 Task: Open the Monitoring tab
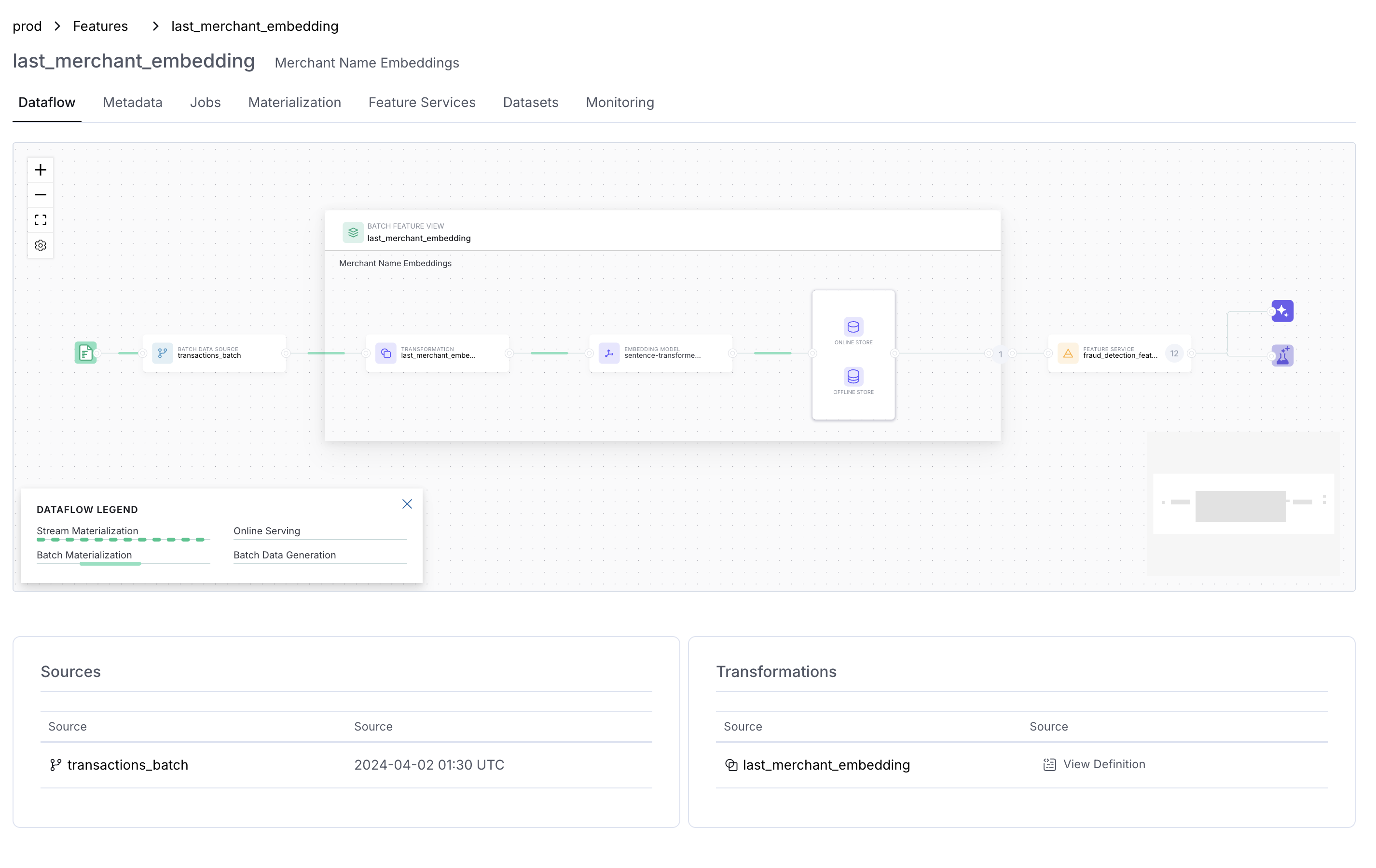tap(619, 102)
